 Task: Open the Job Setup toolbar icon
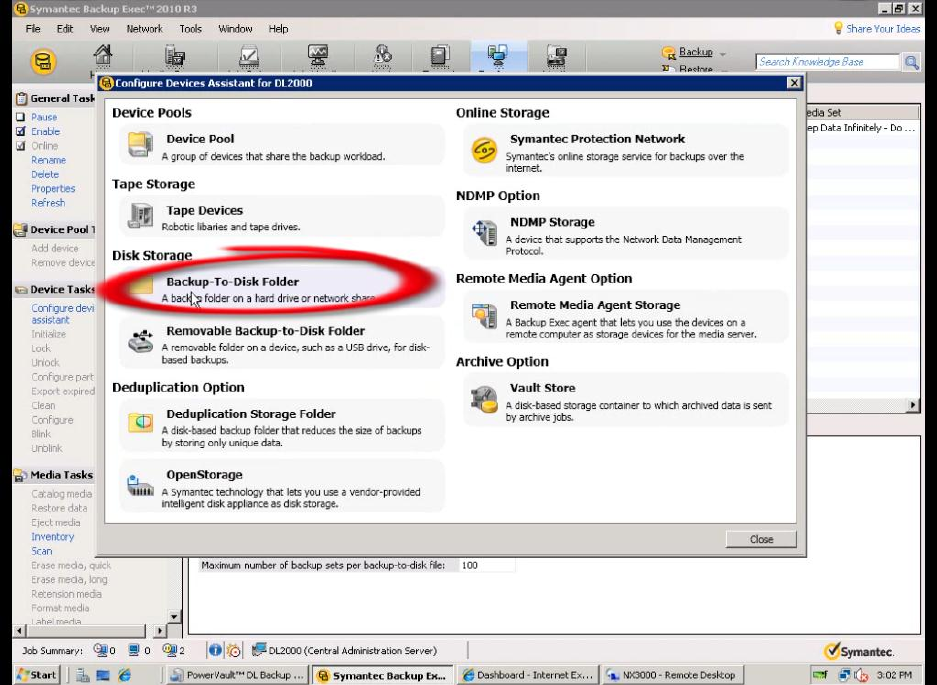click(249, 56)
